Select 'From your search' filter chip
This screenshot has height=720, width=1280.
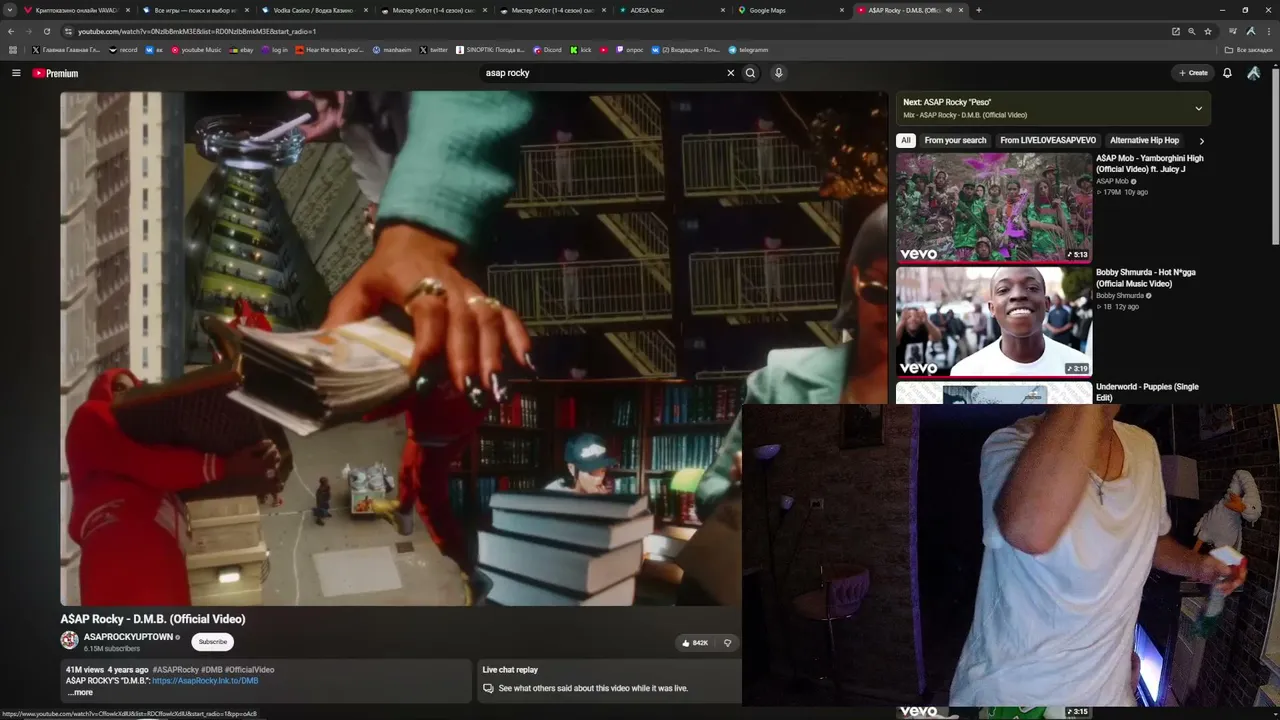click(955, 141)
